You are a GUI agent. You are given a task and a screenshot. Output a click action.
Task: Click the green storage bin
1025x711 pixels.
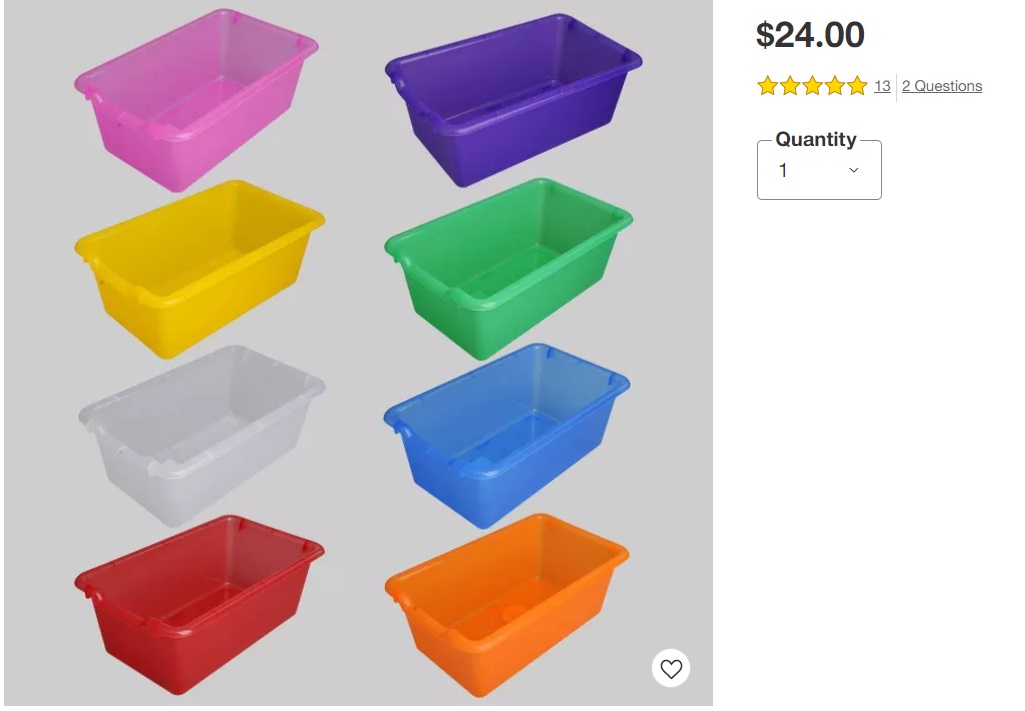(508, 269)
